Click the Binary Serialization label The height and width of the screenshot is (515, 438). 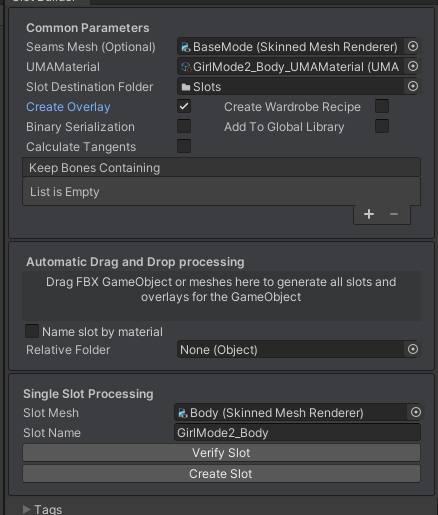pos(80,127)
